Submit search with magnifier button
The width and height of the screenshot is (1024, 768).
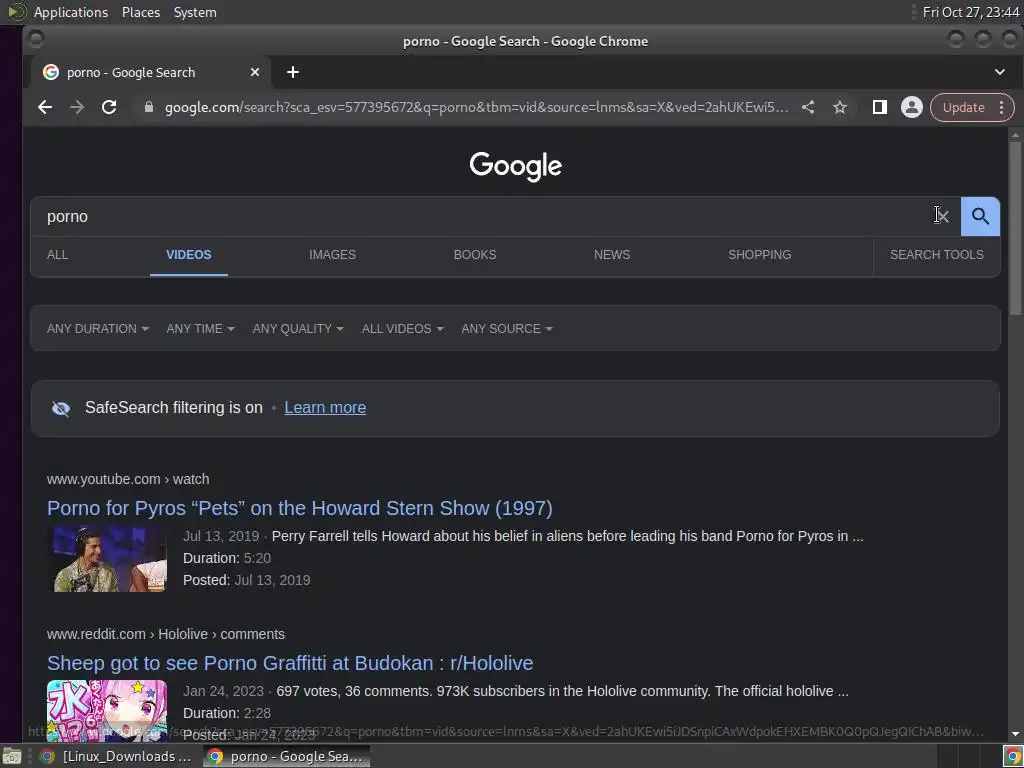(x=980, y=216)
